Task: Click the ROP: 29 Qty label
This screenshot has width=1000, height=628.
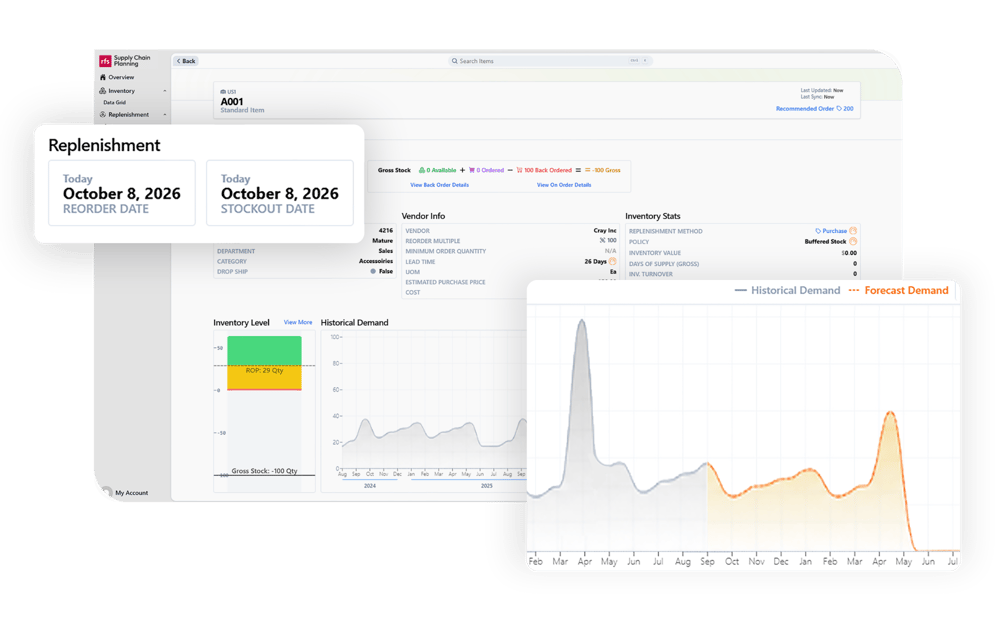Action: [264, 370]
